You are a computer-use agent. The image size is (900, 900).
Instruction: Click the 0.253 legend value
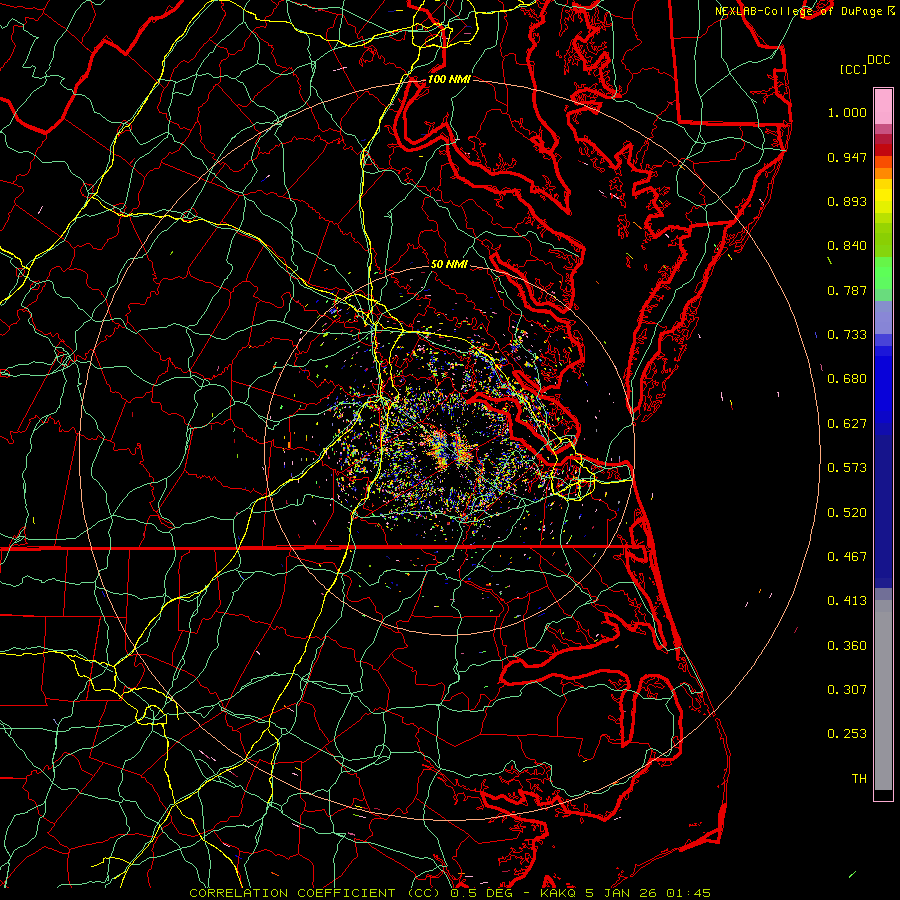point(847,734)
